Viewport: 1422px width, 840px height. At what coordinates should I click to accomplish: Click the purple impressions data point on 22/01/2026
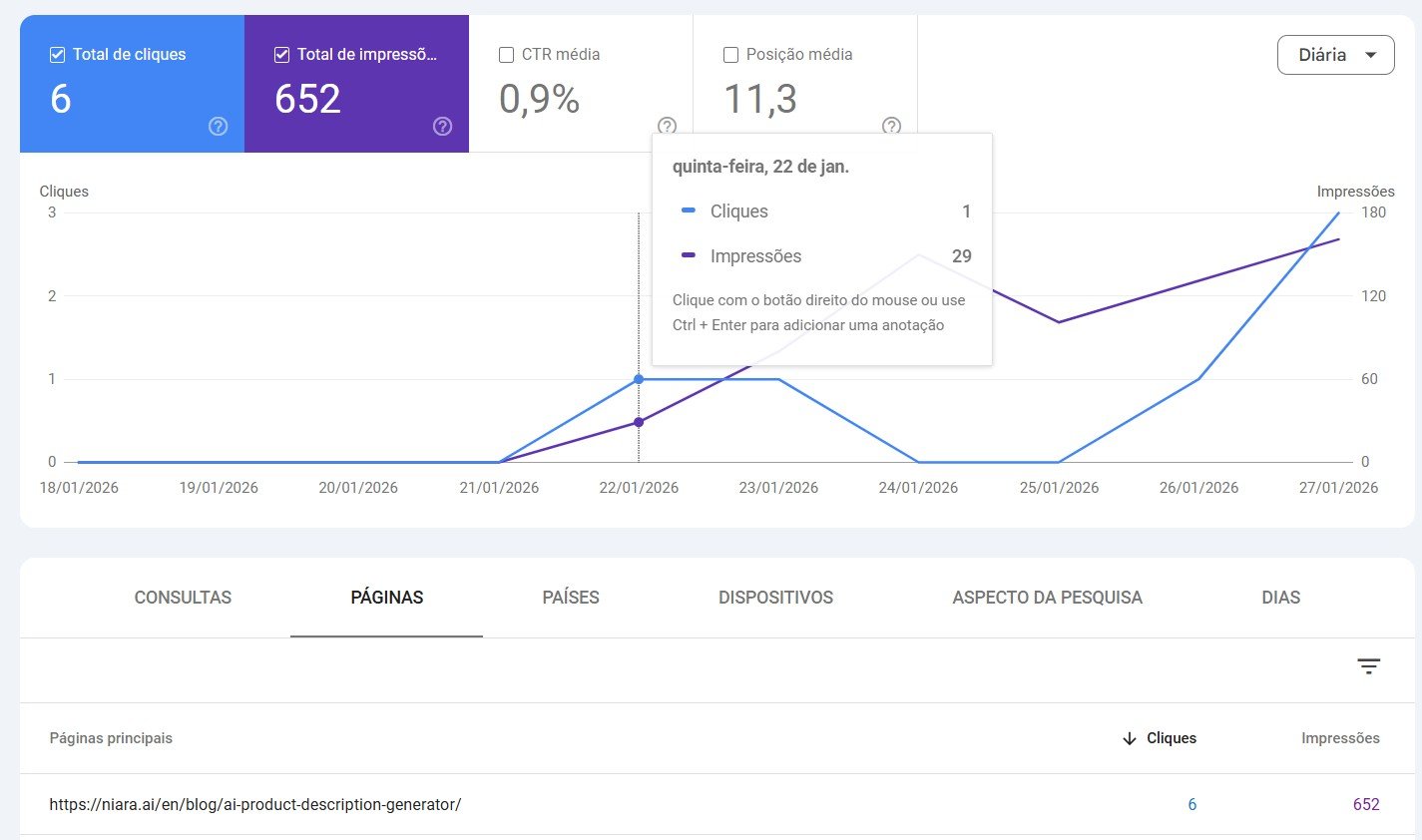coord(639,422)
